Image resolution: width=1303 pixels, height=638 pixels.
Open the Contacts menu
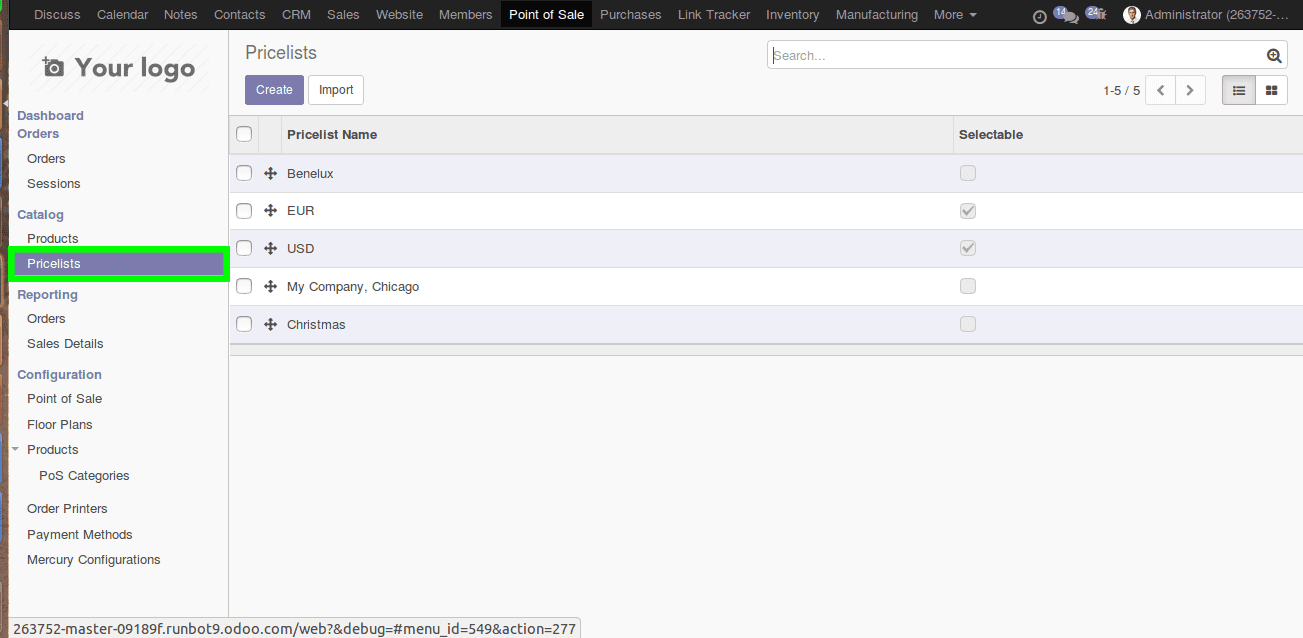(240, 15)
